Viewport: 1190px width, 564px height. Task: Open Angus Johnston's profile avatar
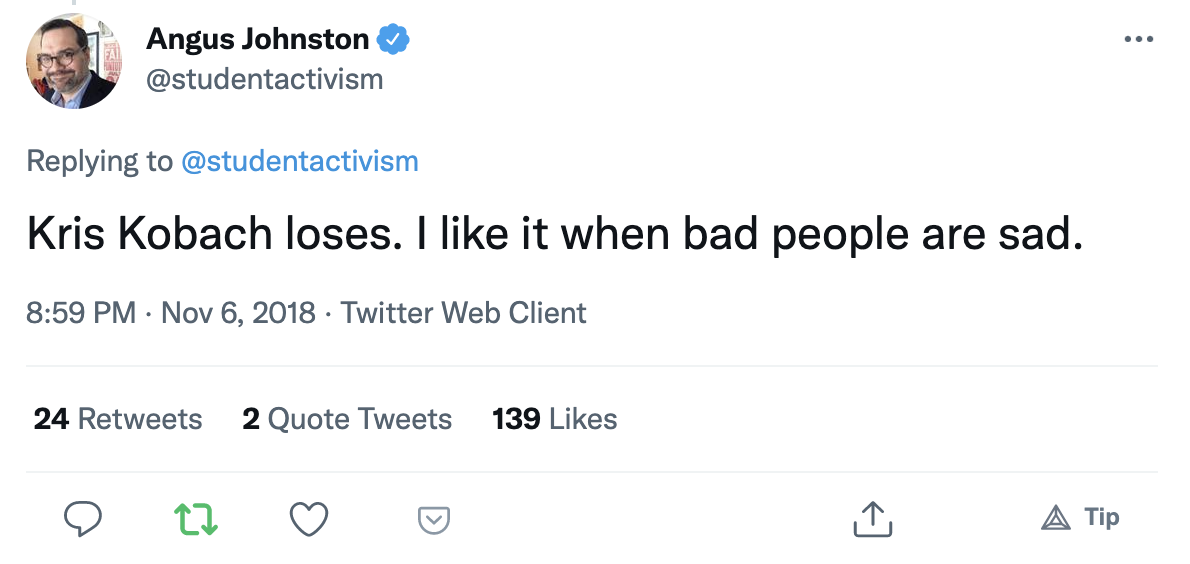click(x=73, y=61)
